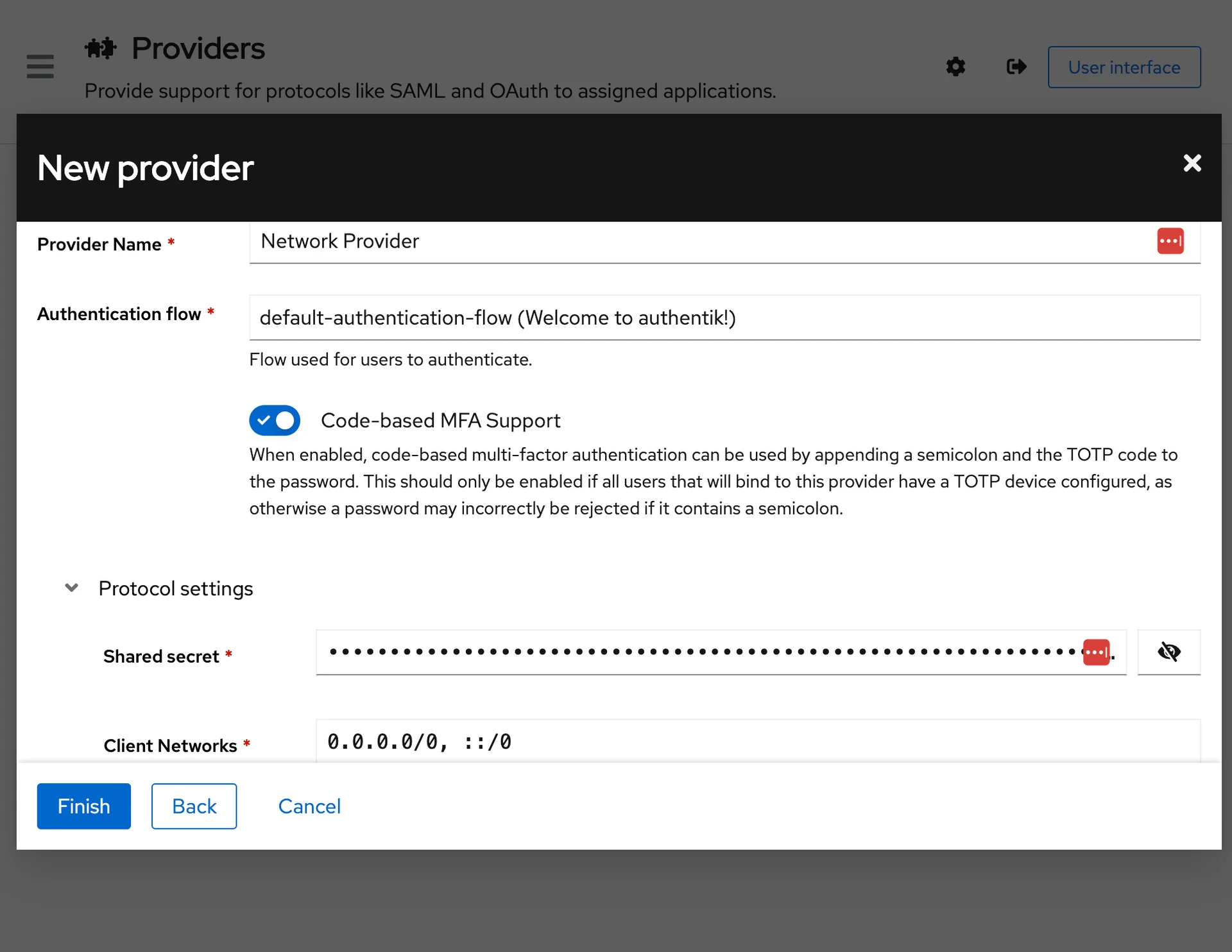Click password manager icon in Provider Name

click(x=1170, y=241)
